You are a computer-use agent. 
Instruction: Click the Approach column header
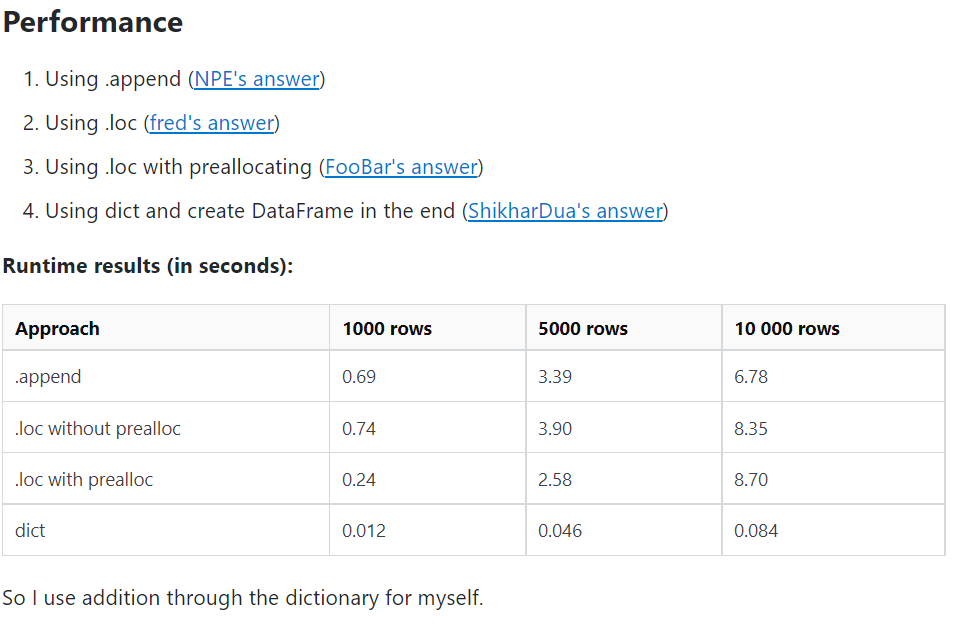coord(166,328)
